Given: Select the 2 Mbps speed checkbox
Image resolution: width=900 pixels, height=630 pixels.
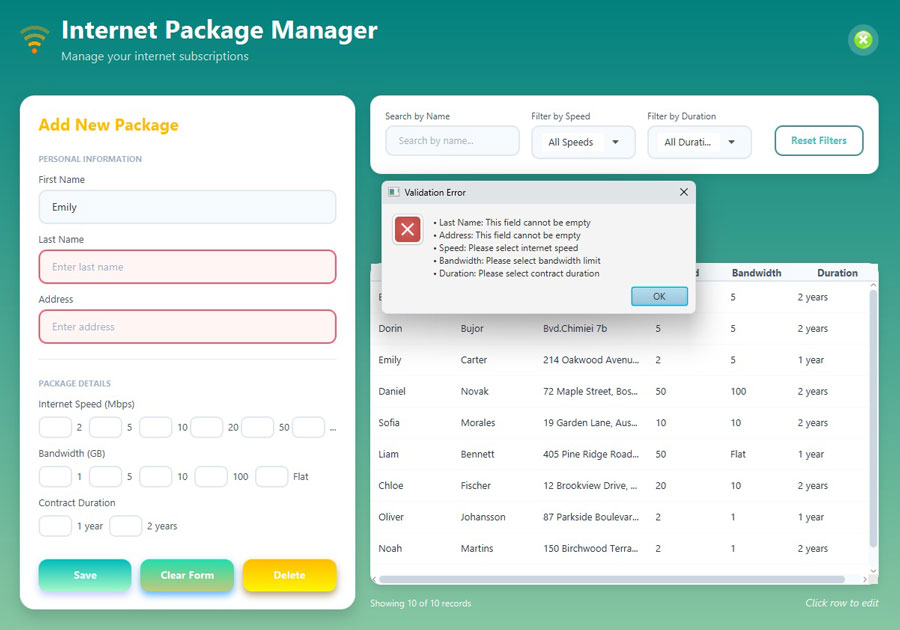Looking at the screenshot, I should (x=55, y=427).
